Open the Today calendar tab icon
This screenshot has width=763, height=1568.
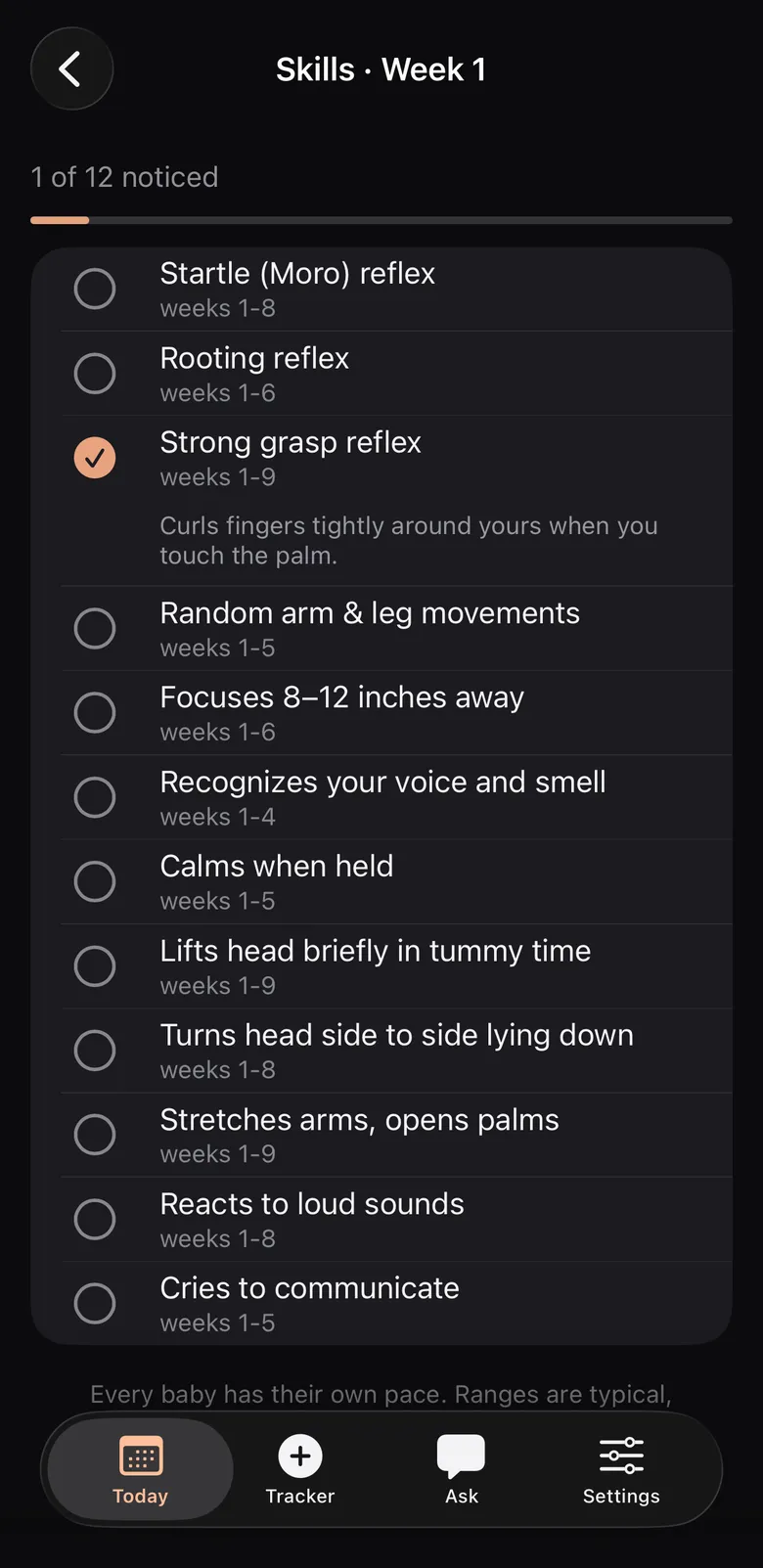coord(141,1456)
